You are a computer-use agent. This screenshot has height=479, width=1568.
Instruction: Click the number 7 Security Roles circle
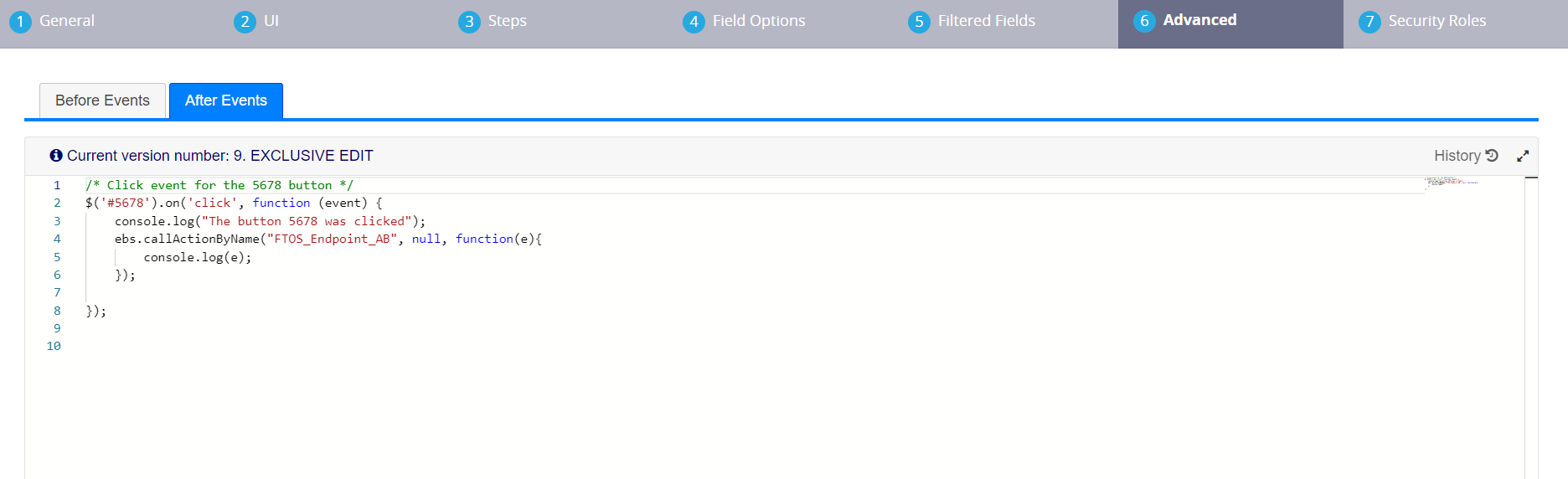[x=1369, y=22]
